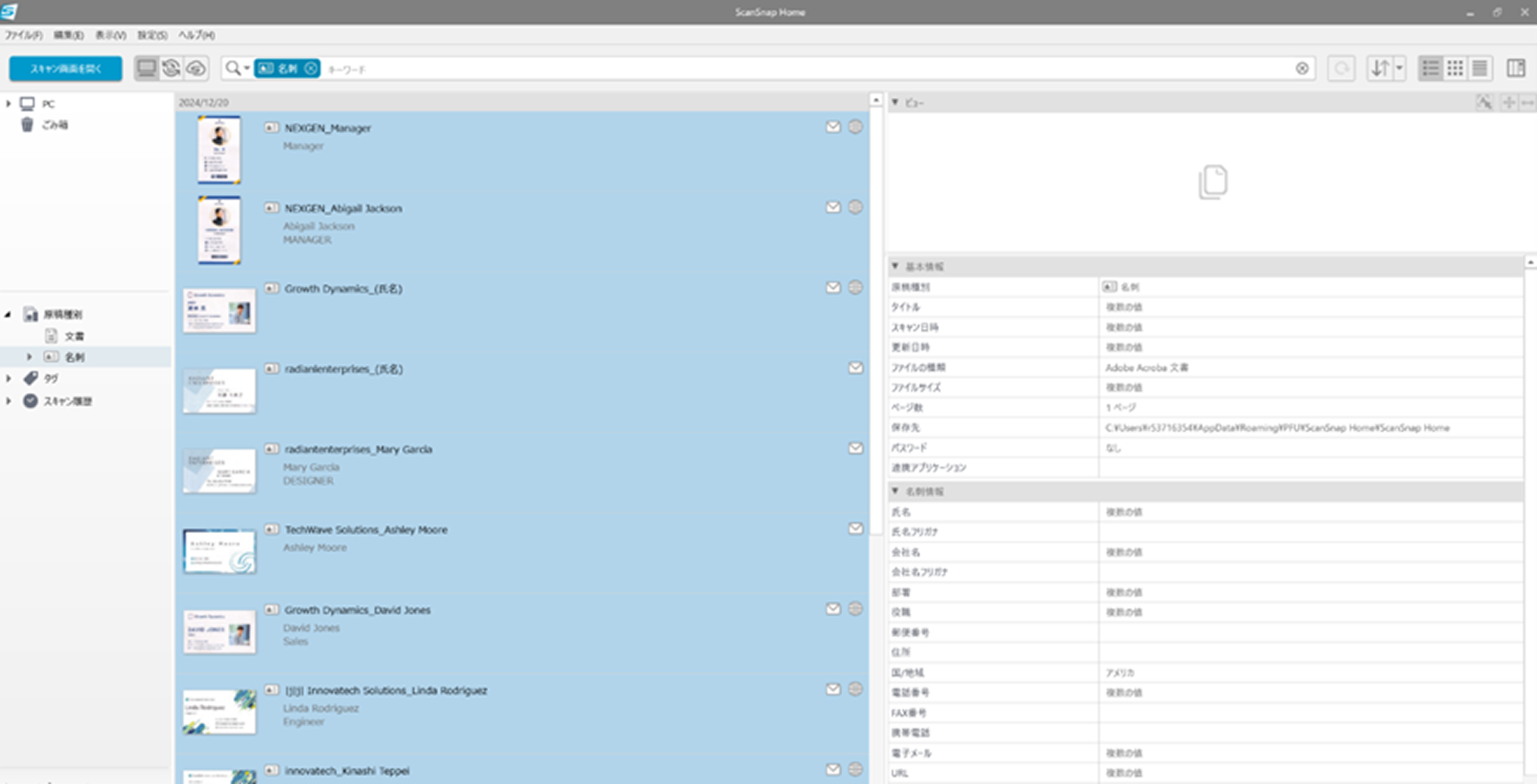Click the zoom out icon in ビュー header
This screenshot has height=784, width=1537.
click(1527, 102)
